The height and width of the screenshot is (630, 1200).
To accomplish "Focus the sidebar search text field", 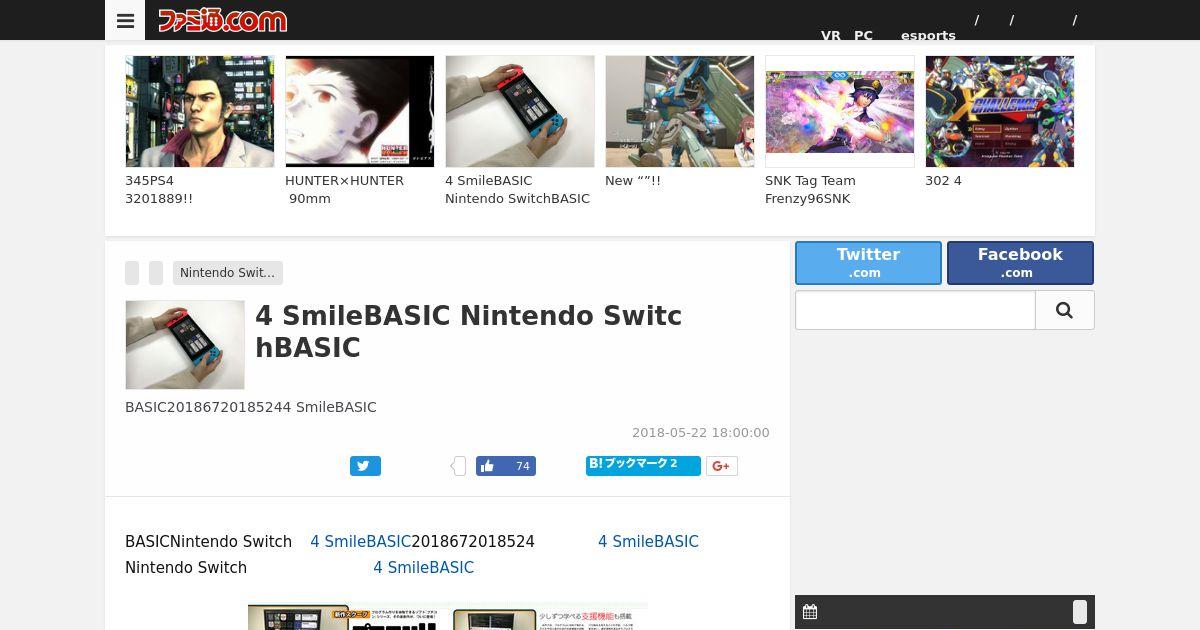I will click(915, 310).
